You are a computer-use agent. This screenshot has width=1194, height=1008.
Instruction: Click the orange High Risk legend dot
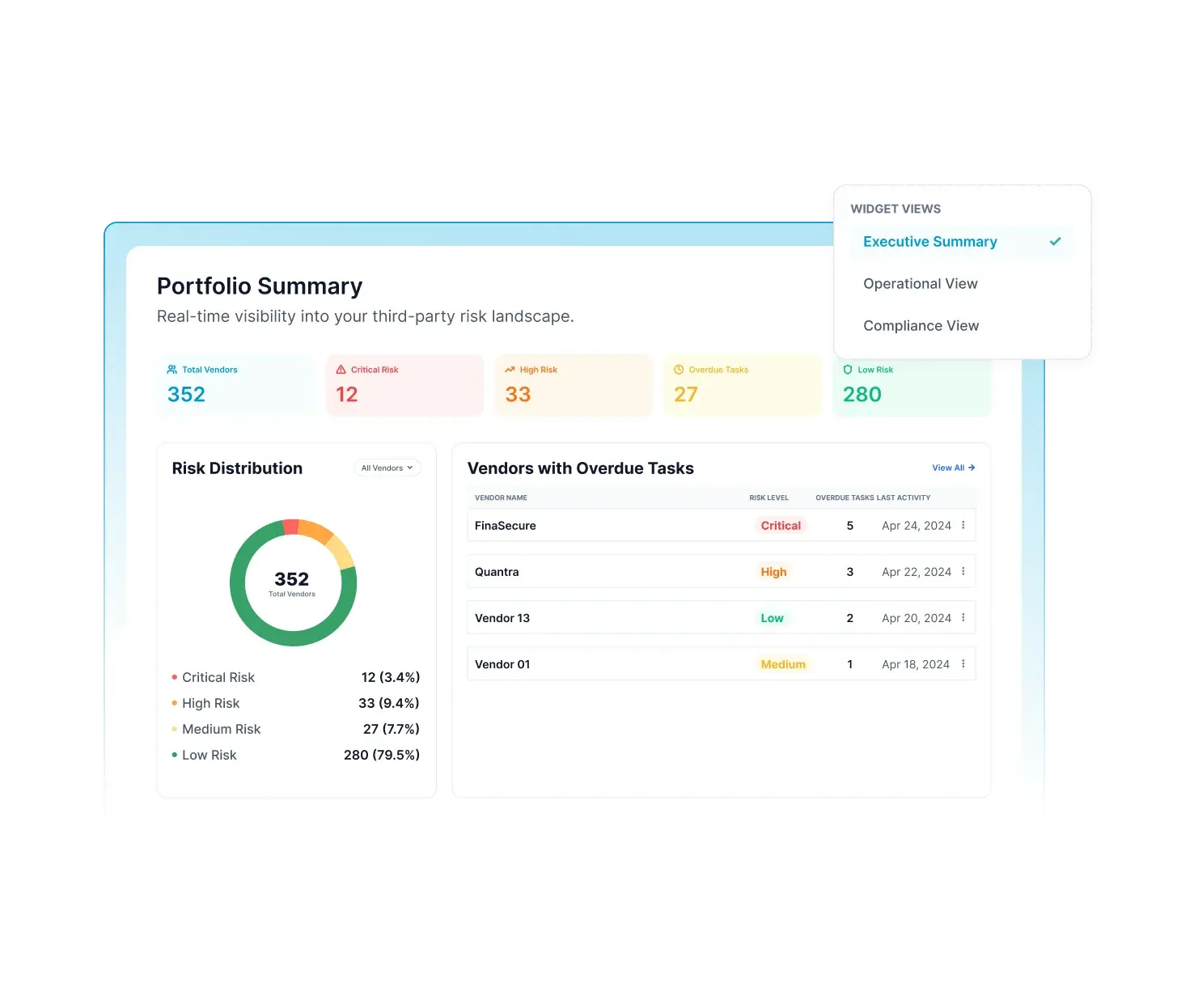click(174, 703)
